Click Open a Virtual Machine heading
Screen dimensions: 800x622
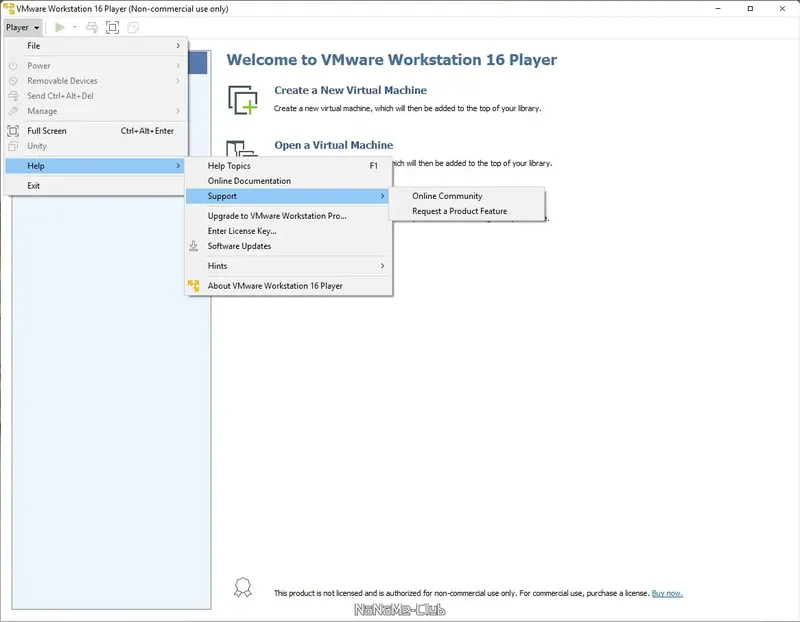(x=334, y=145)
